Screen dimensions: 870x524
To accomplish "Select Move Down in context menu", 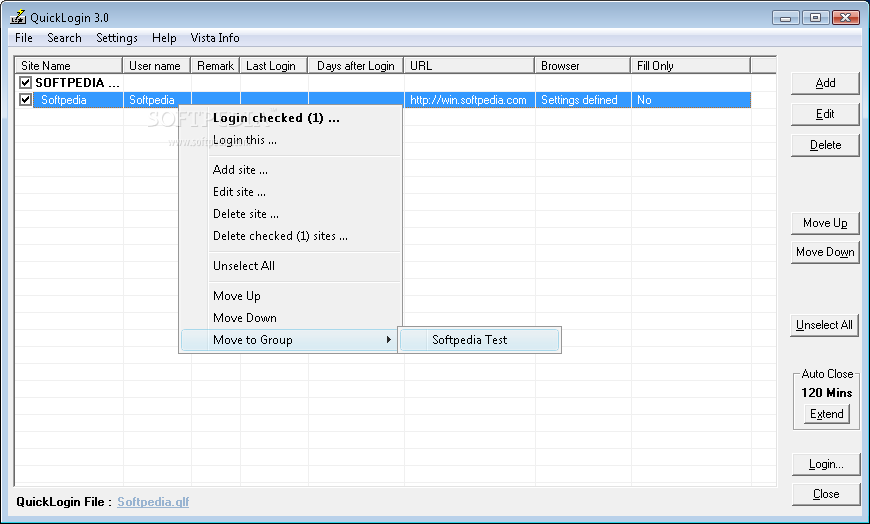I will click(x=290, y=318).
